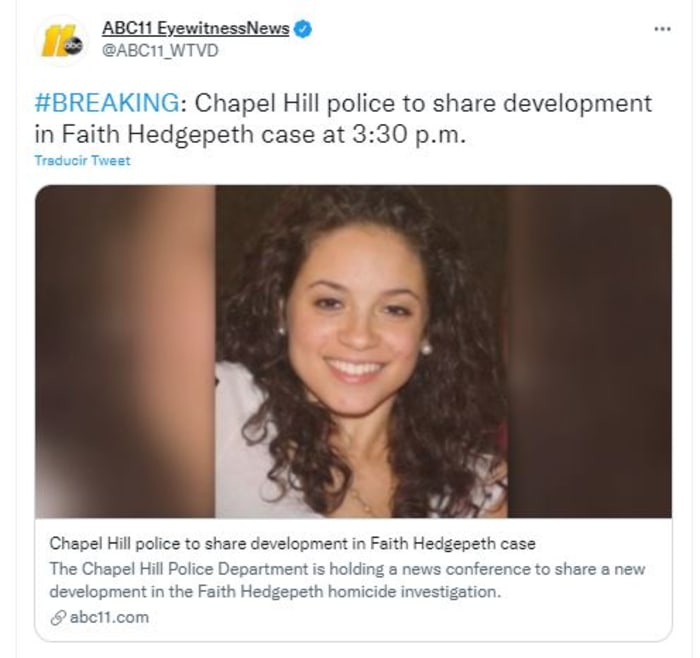Click the abc circle logo inside avatar
The image size is (700, 658).
point(72,46)
